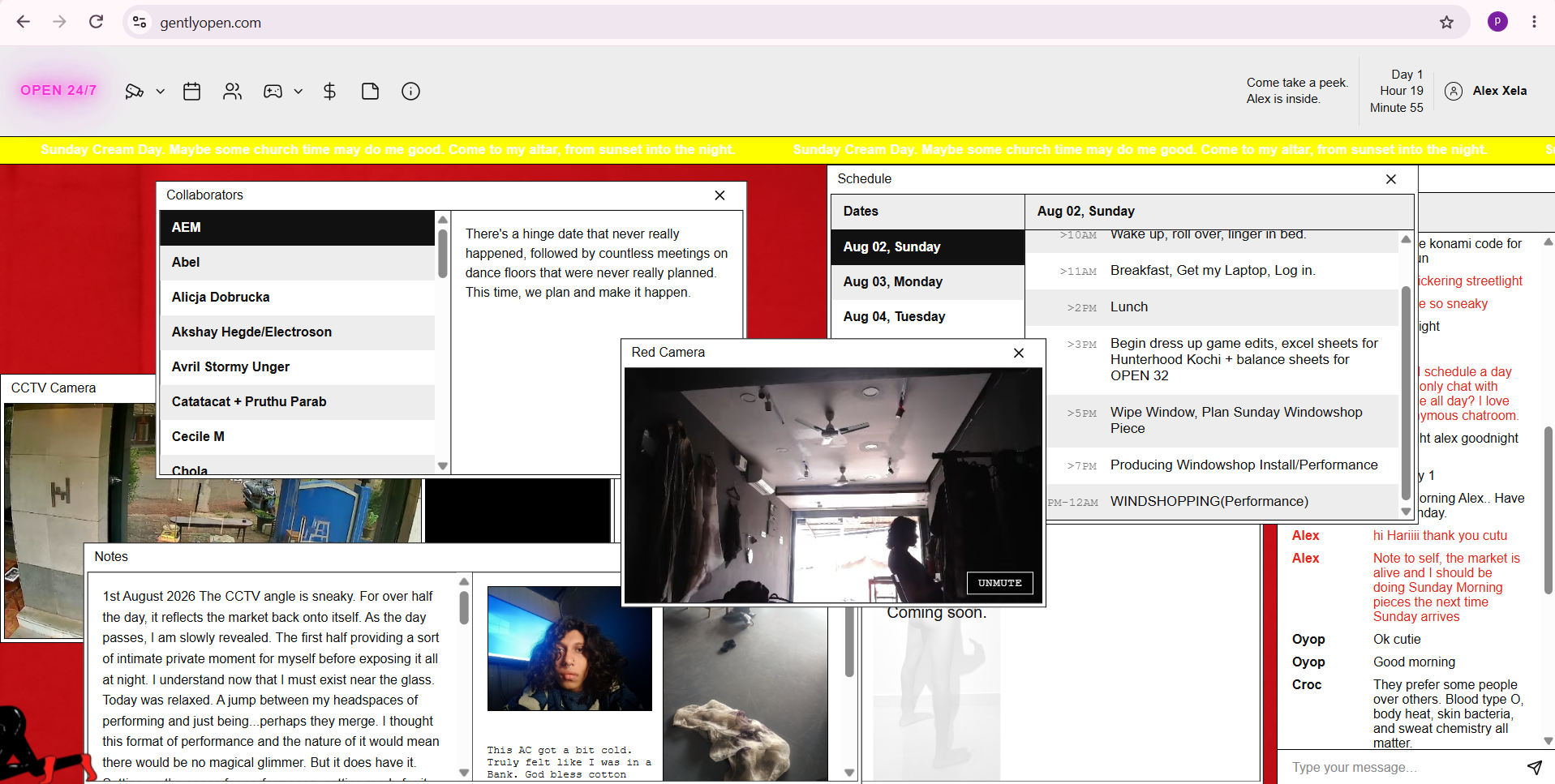
Task: Send chat message with paper plane icon
Action: (1535, 767)
